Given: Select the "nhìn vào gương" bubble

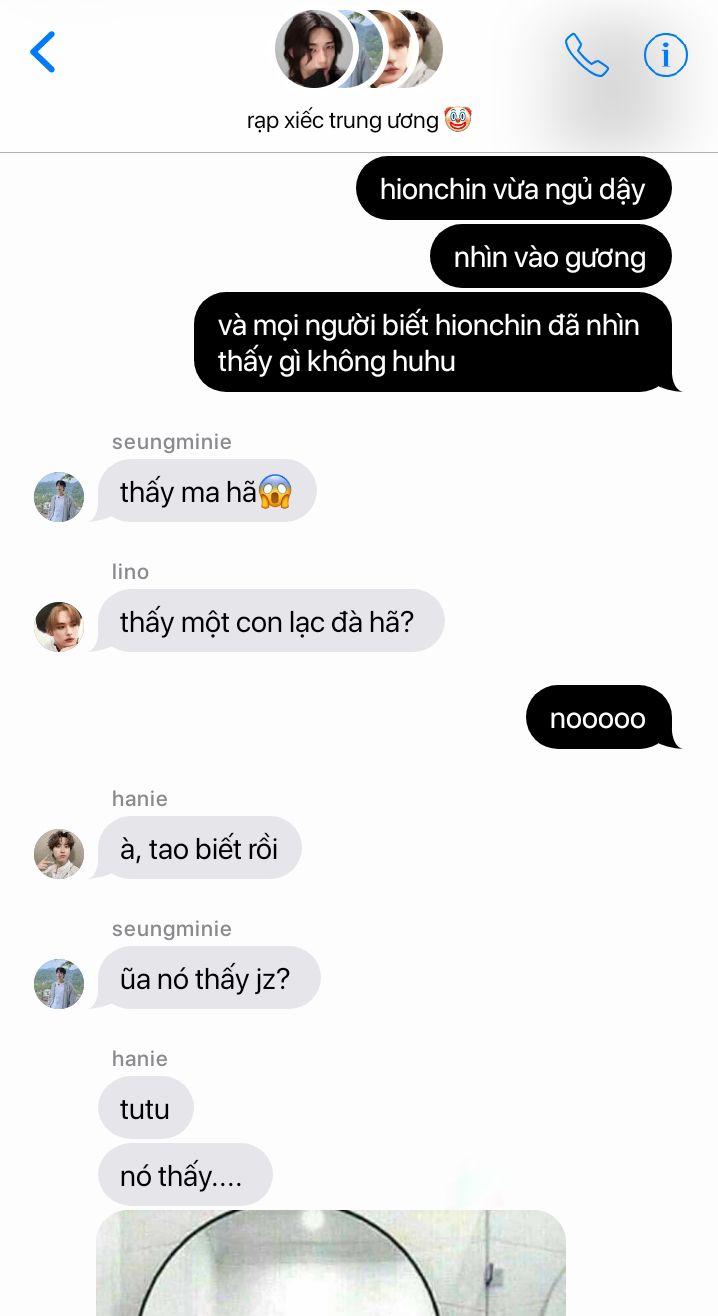Looking at the screenshot, I should (x=550, y=257).
